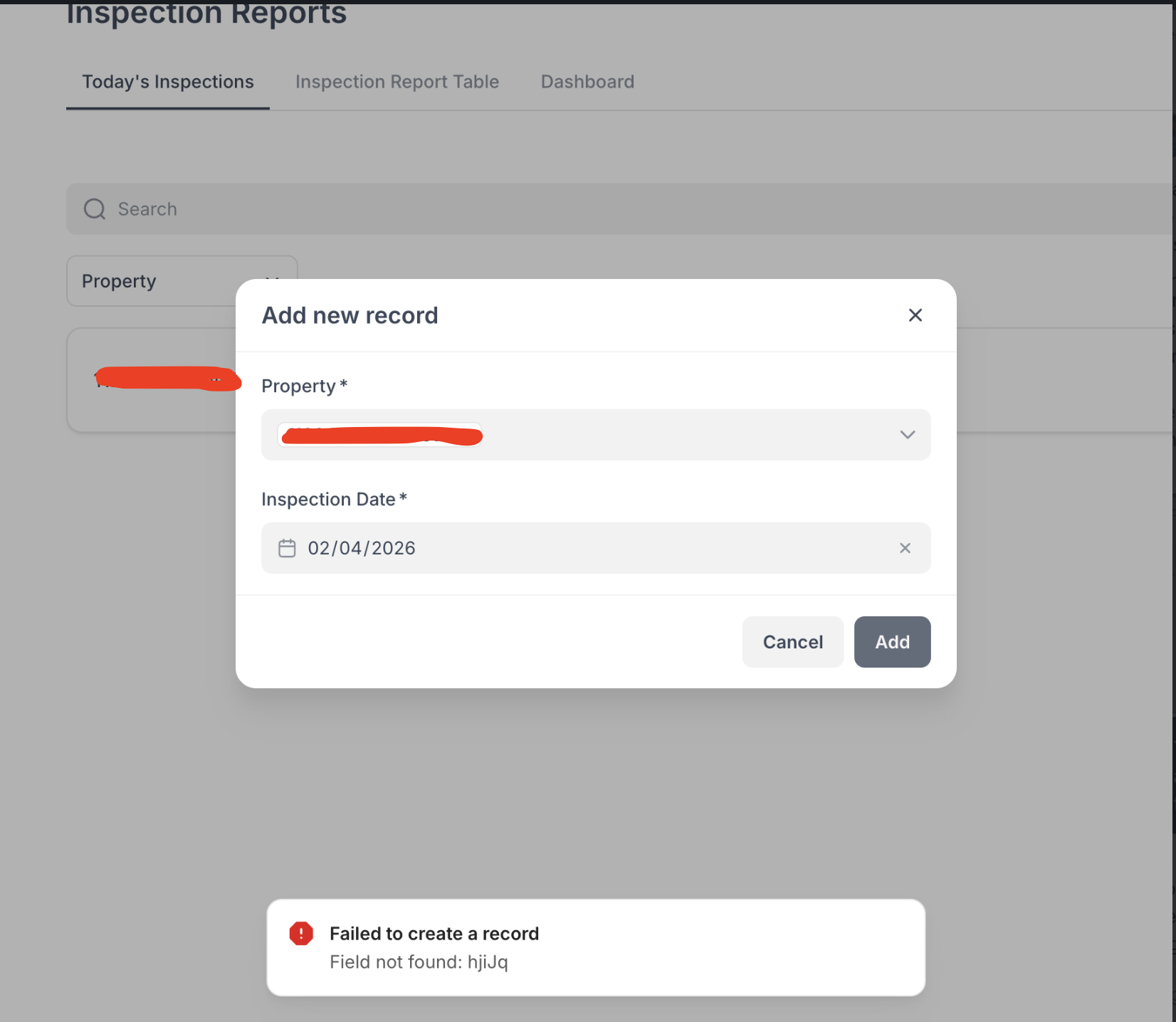Click the Field not found: hjiJq text

click(419, 962)
